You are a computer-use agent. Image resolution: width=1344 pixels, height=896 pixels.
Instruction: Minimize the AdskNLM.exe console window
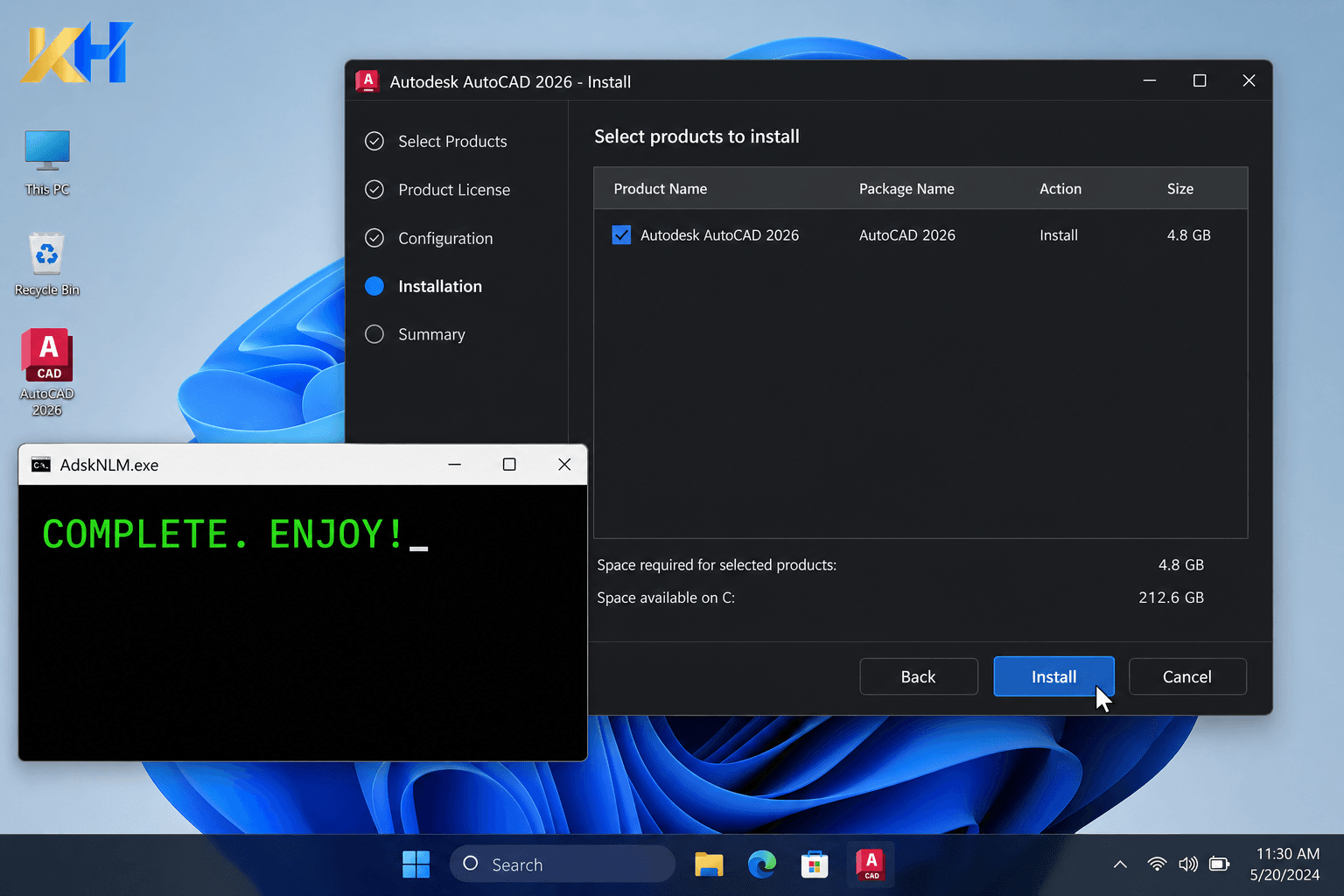[x=455, y=465]
